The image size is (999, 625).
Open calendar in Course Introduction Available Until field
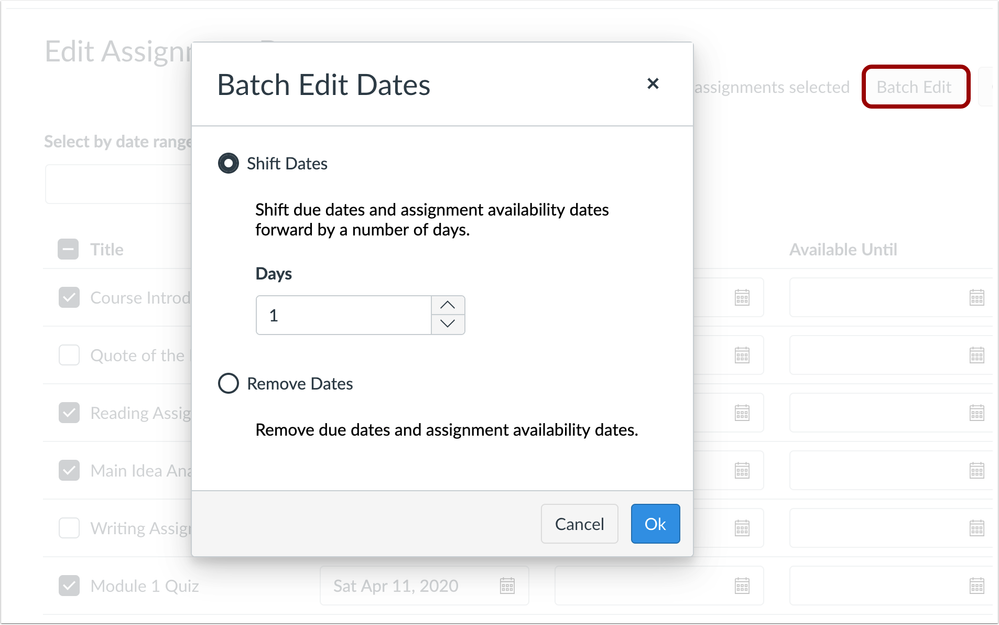click(x=978, y=296)
